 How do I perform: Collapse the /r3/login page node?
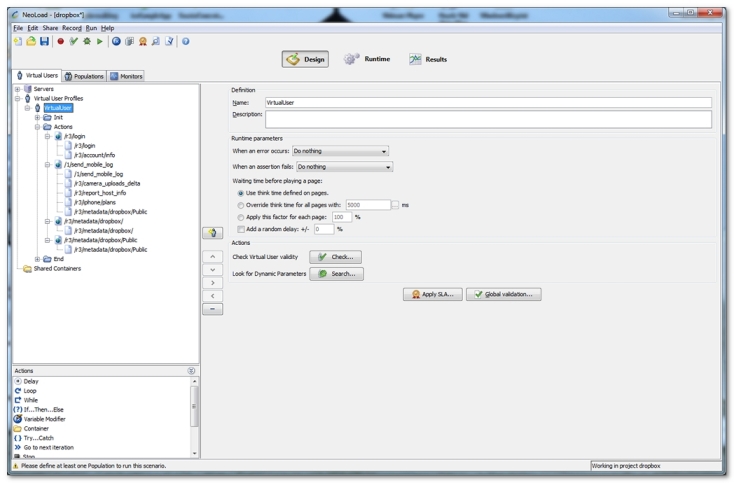(47, 136)
